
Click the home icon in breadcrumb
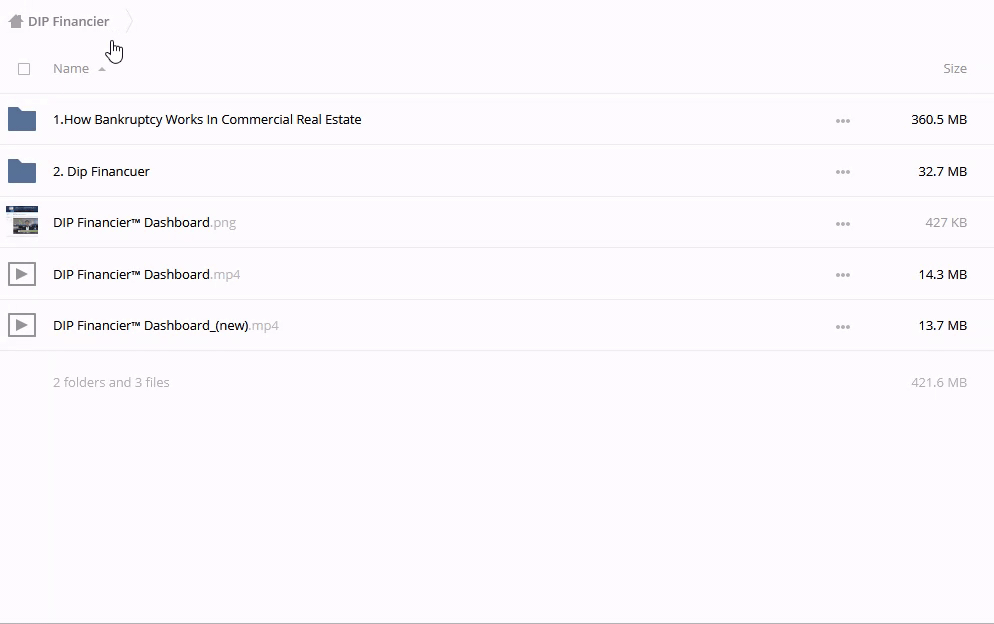coord(15,21)
